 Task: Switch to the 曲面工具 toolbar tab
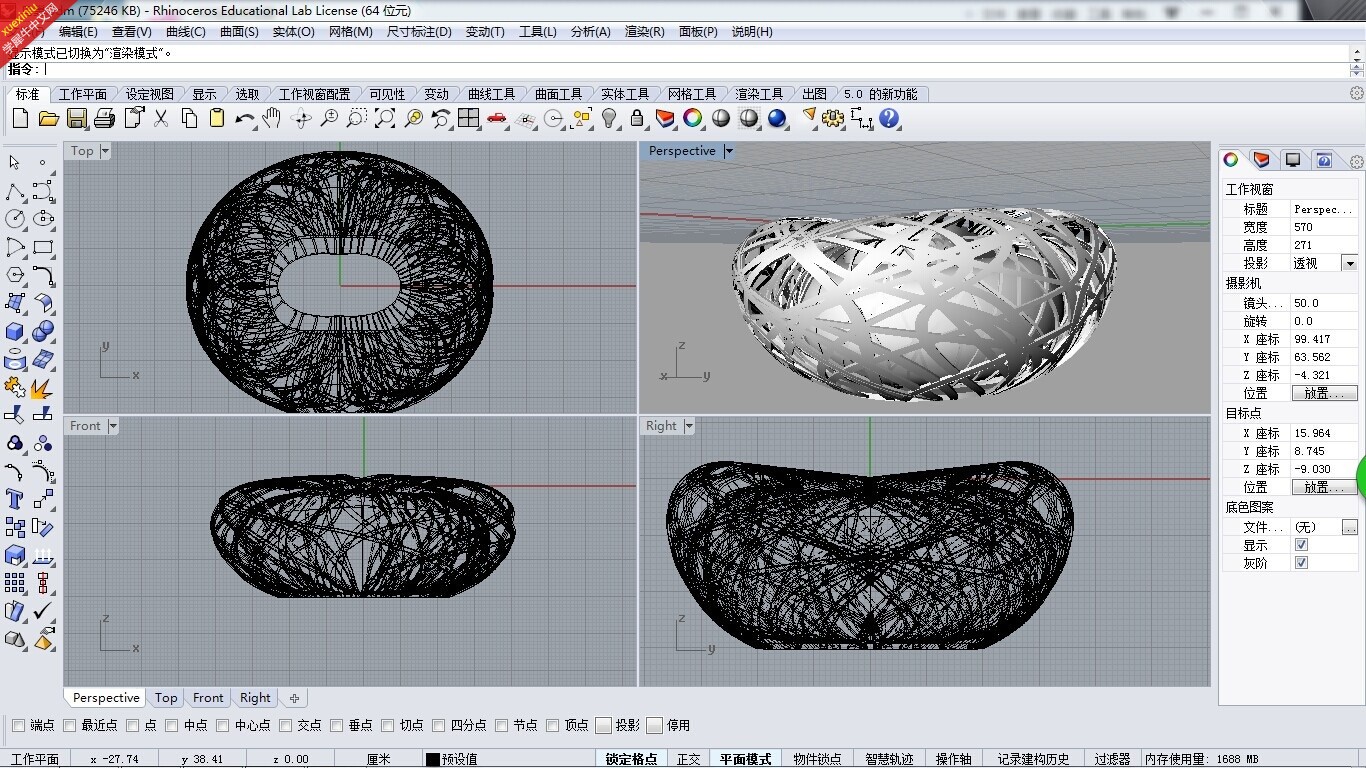coord(558,94)
